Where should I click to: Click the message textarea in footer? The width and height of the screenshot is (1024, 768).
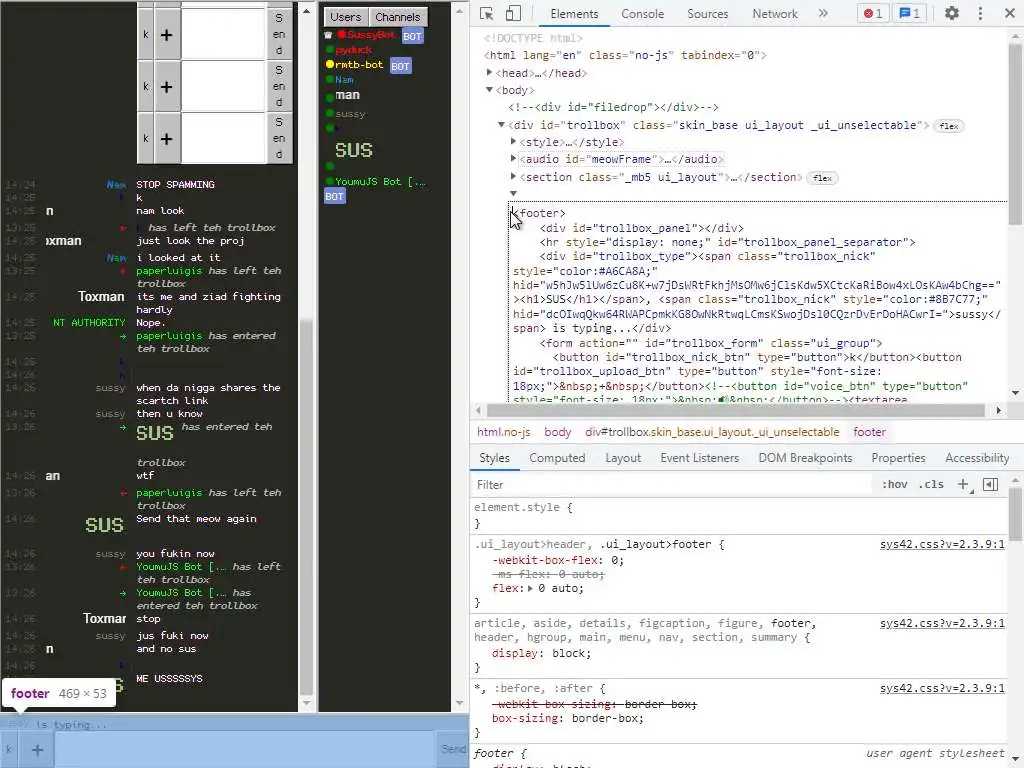[244, 750]
